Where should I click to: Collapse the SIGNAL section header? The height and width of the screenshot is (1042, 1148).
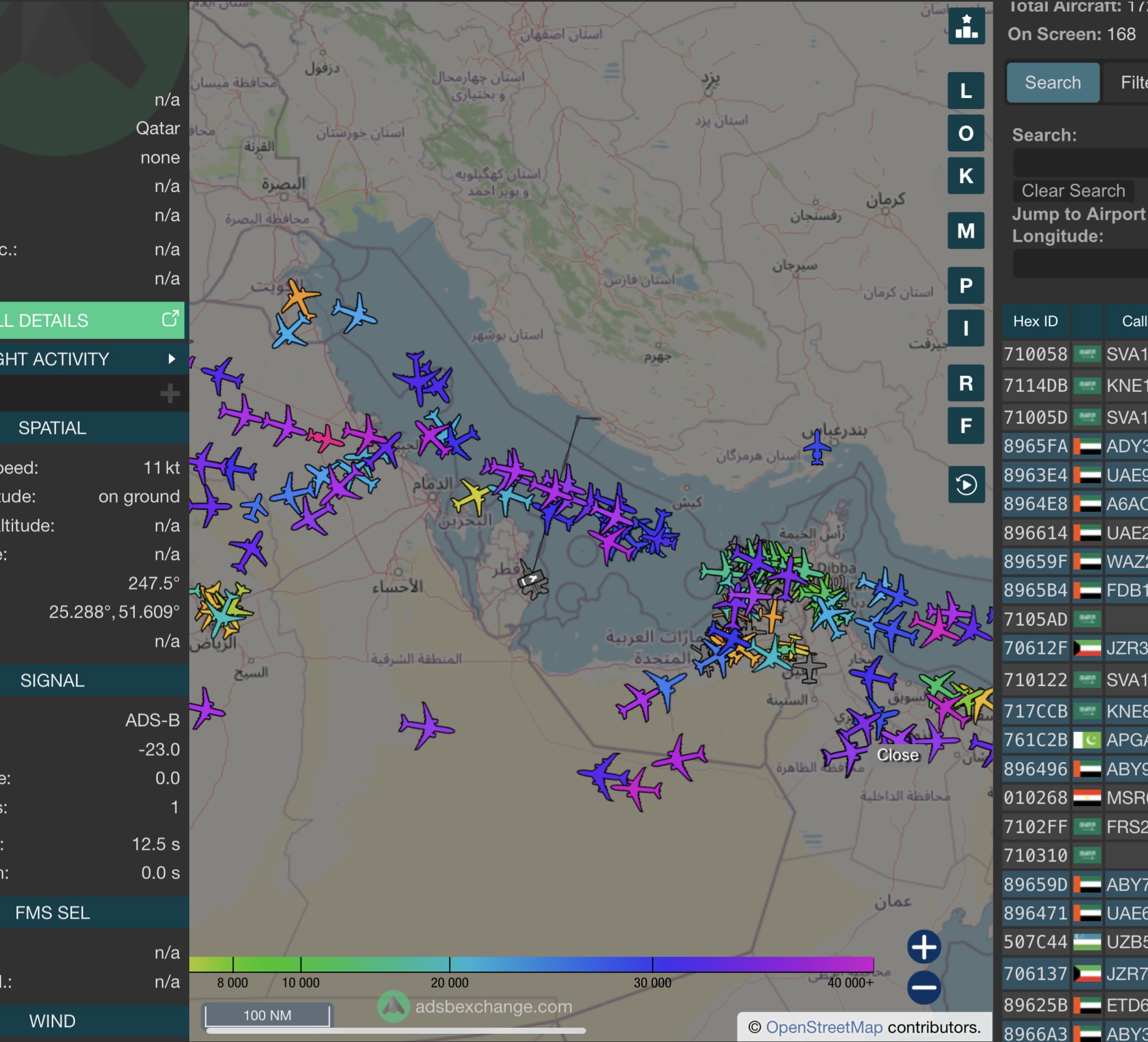[x=95, y=680]
